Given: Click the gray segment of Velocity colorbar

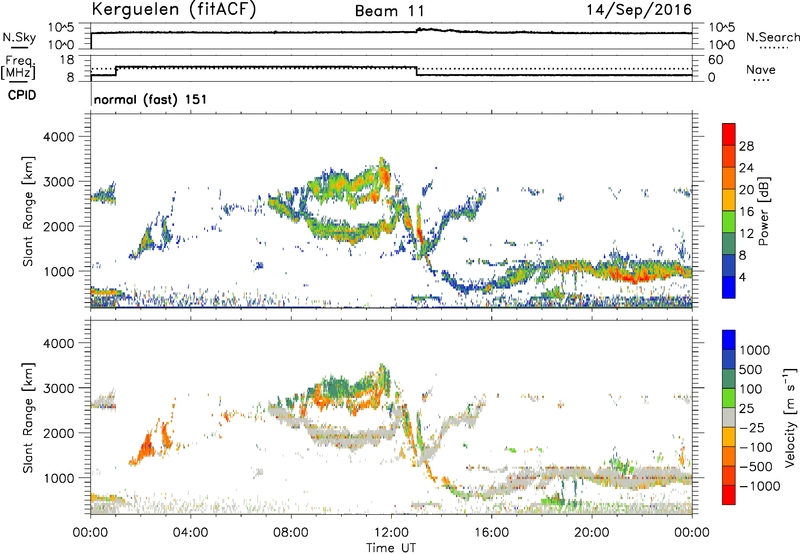Looking at the screenshot, I should point(729,417).
